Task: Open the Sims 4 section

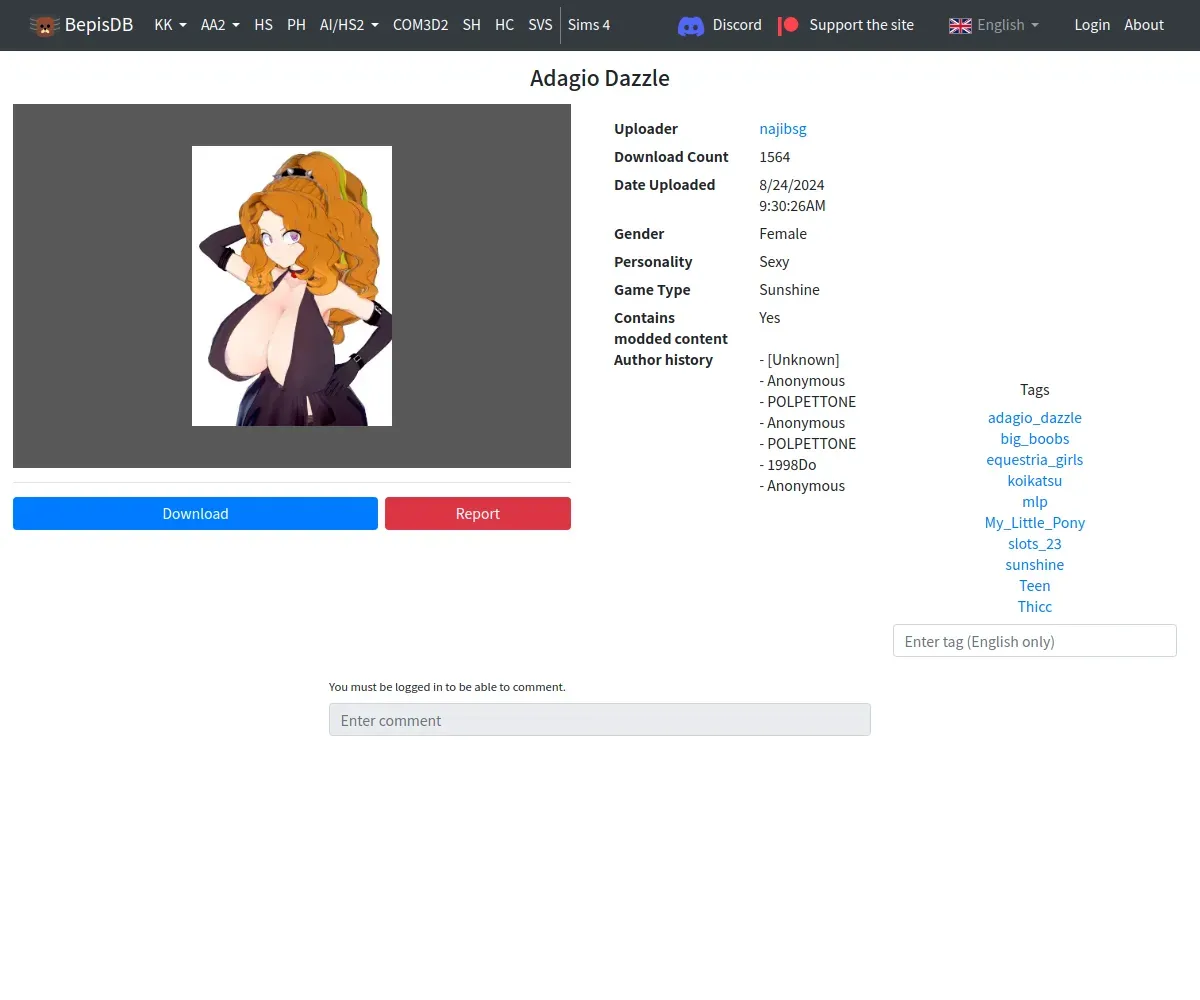Action: pyautogui.click(x=589, y=25)
